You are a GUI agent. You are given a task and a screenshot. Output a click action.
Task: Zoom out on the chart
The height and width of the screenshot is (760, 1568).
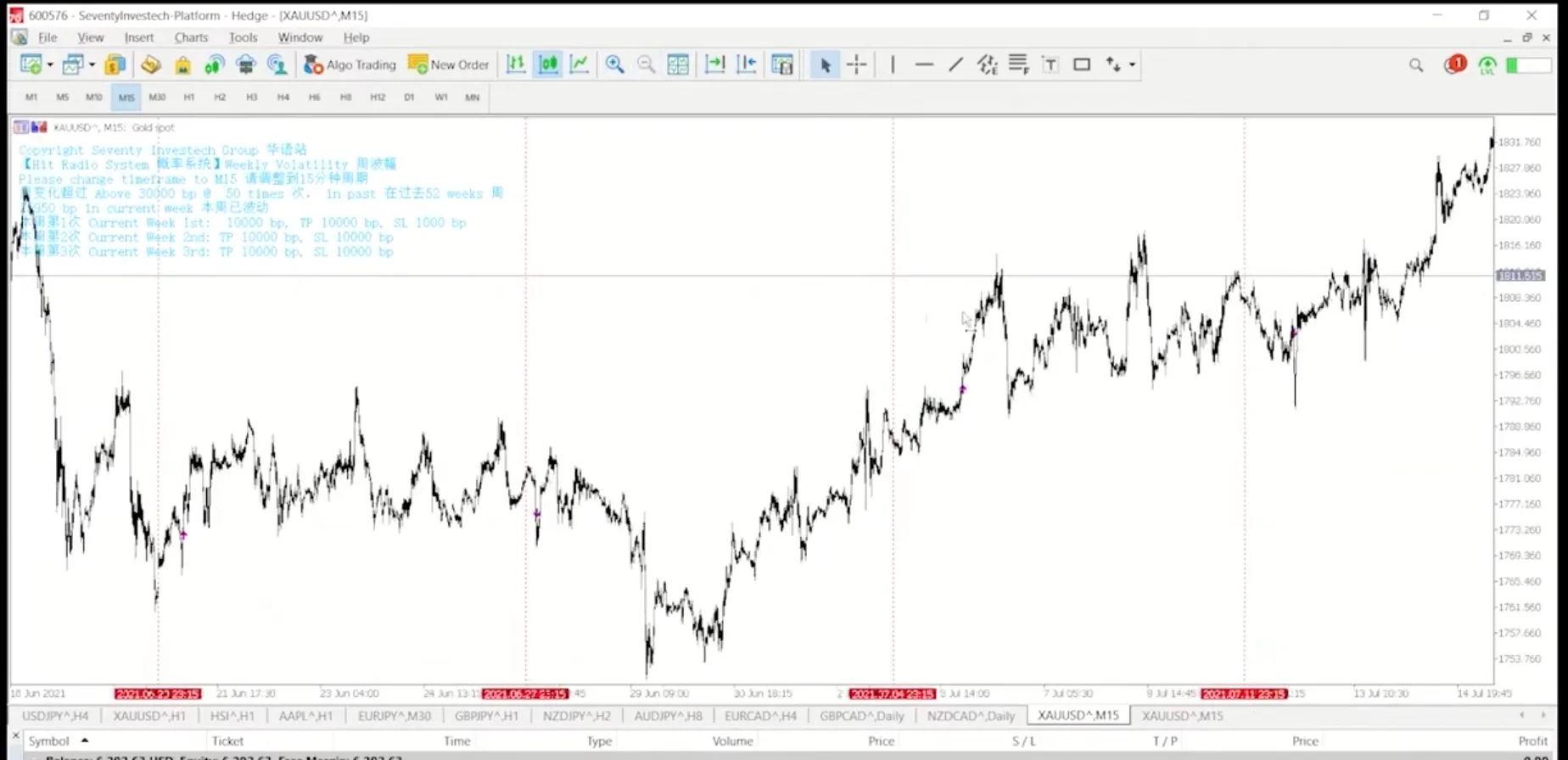tap(647, 64)
